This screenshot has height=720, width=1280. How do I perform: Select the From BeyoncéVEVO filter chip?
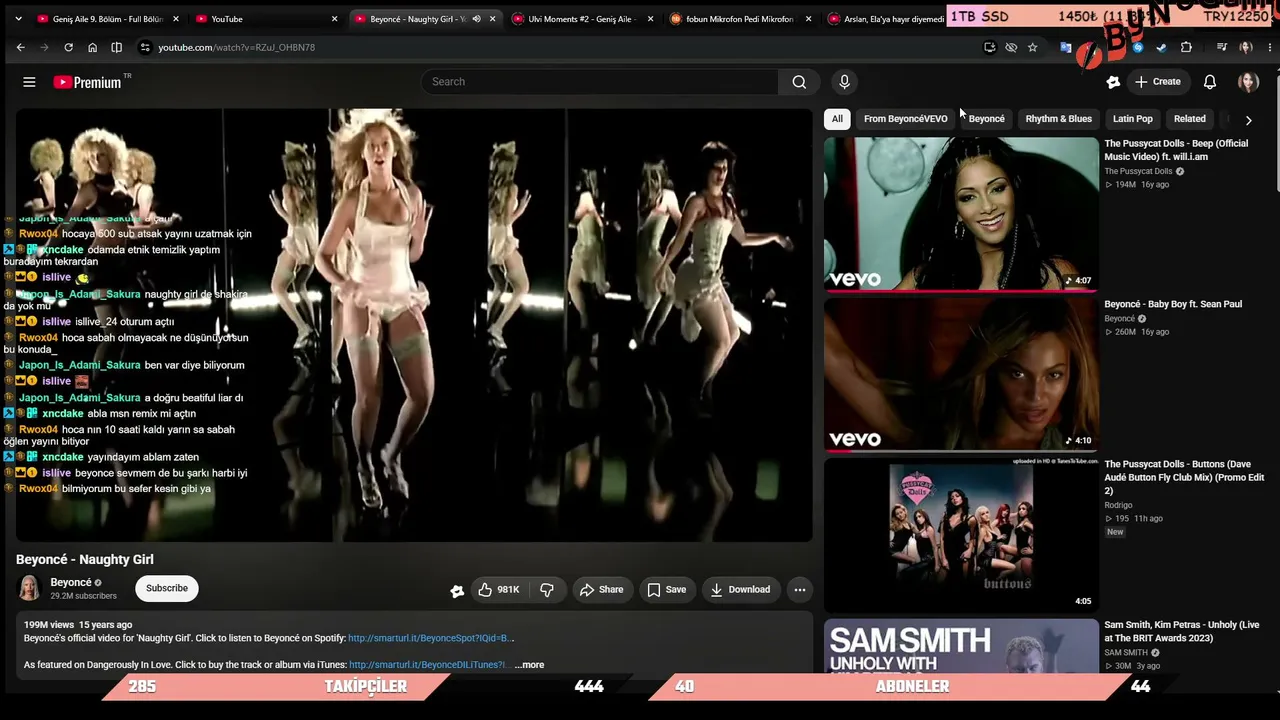(x=905, y=119)
